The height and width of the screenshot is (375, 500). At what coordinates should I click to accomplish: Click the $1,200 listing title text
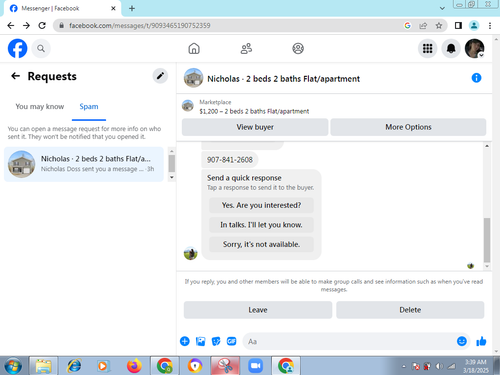(254, 111)
